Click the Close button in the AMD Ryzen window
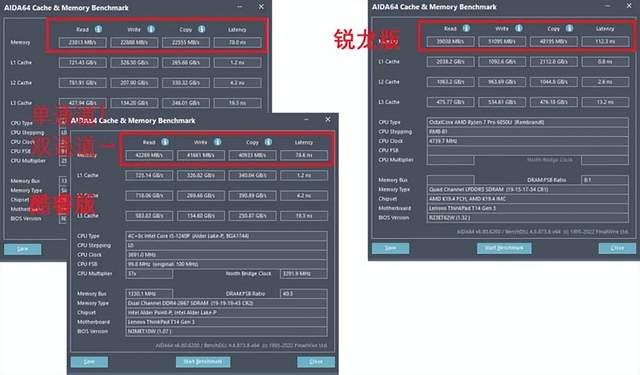 [617, 248]
